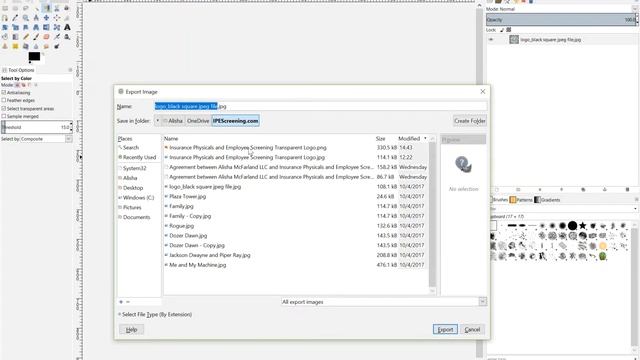
Task: Click the create new layer icon
Action: click(497, 189)
